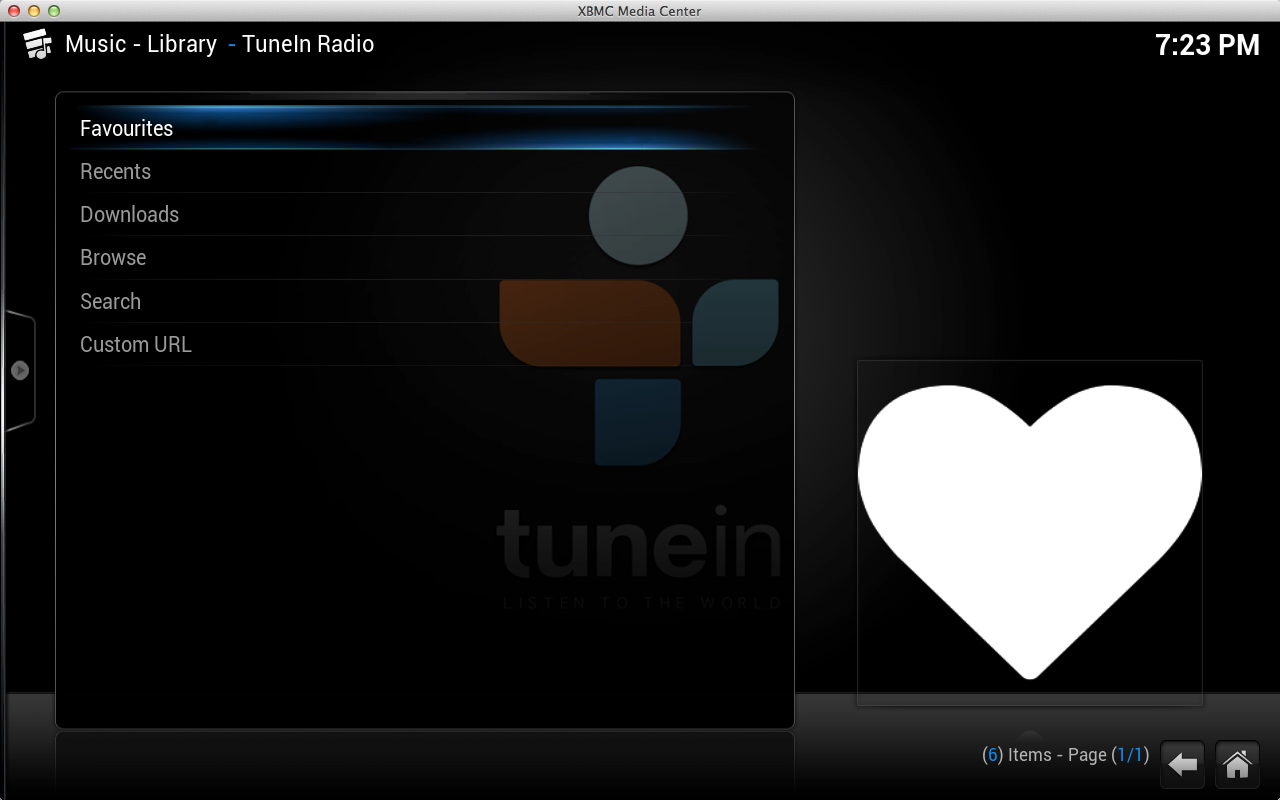Click the arrow on the left slide-out panel
The height and width of the screenshot is (800, 1280).
(x=20, y=369)
